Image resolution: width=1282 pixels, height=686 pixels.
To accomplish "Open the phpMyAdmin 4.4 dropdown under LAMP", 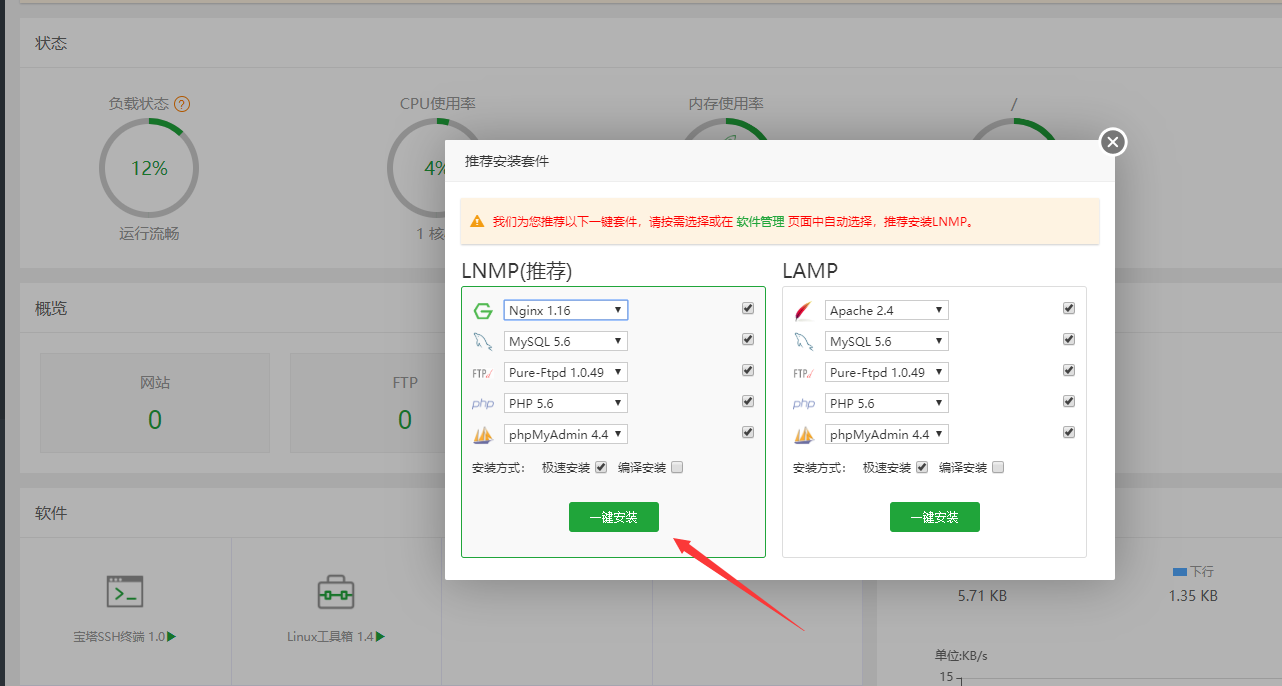I will [x=887, y=435].
